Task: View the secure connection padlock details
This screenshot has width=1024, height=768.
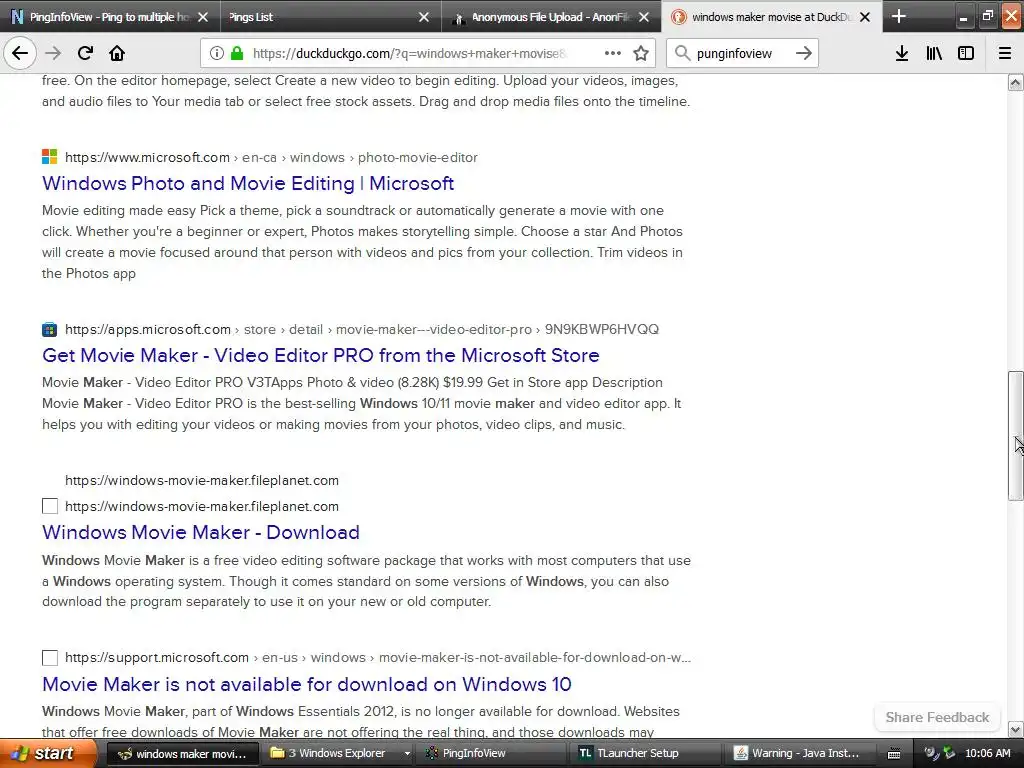Action: 237,53
